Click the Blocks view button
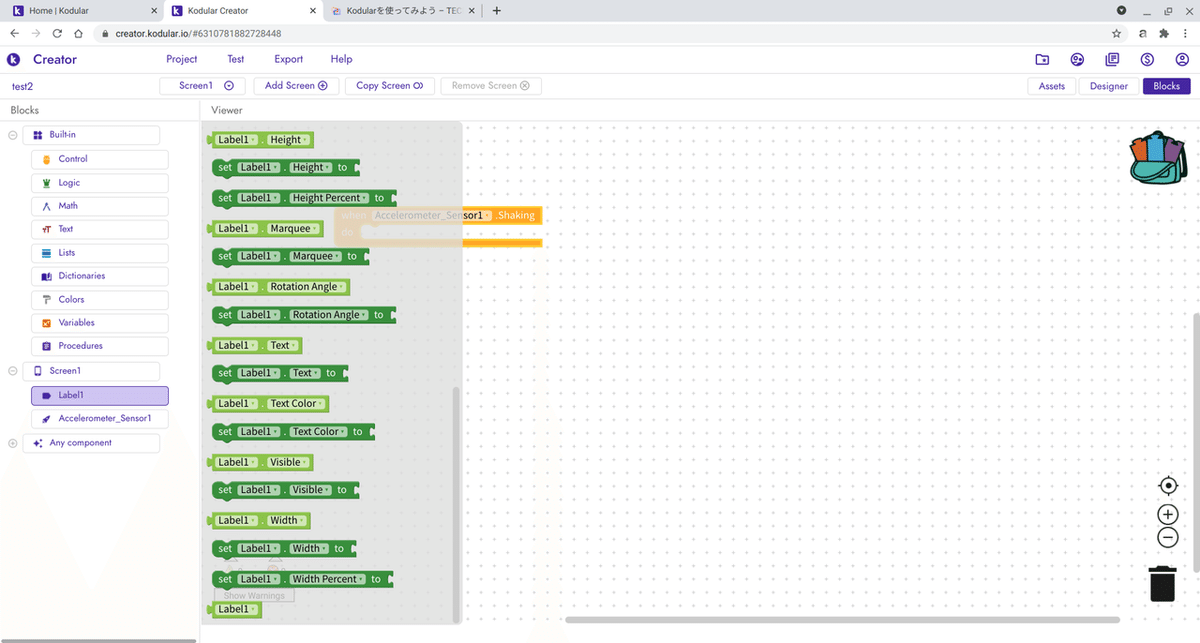Image resolution: width=1200 pixels, height=643 pixels. coord(1166,86)
